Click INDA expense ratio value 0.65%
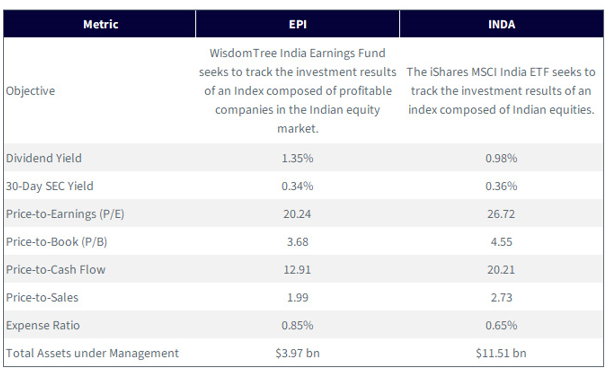The height and width of the screenshot is (373, 611). (501, 325)
